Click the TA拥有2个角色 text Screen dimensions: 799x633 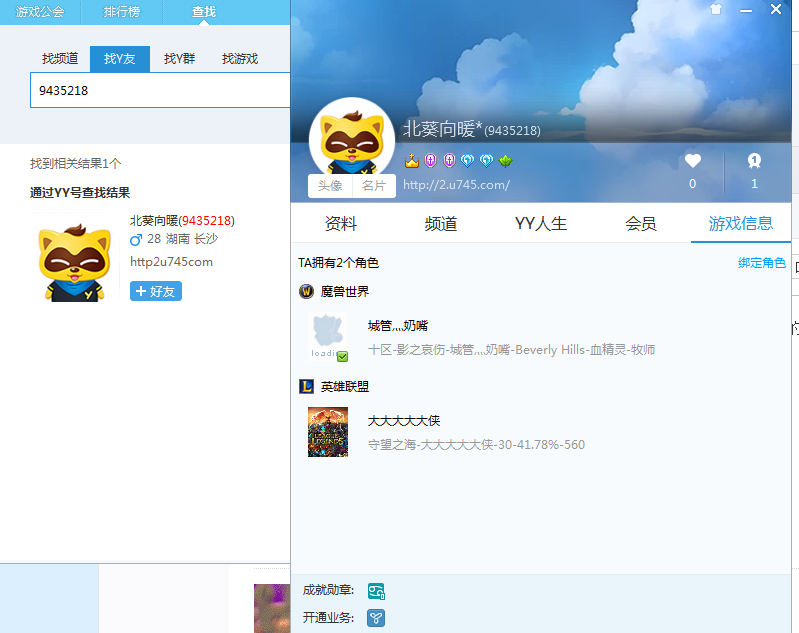(338, 263)
